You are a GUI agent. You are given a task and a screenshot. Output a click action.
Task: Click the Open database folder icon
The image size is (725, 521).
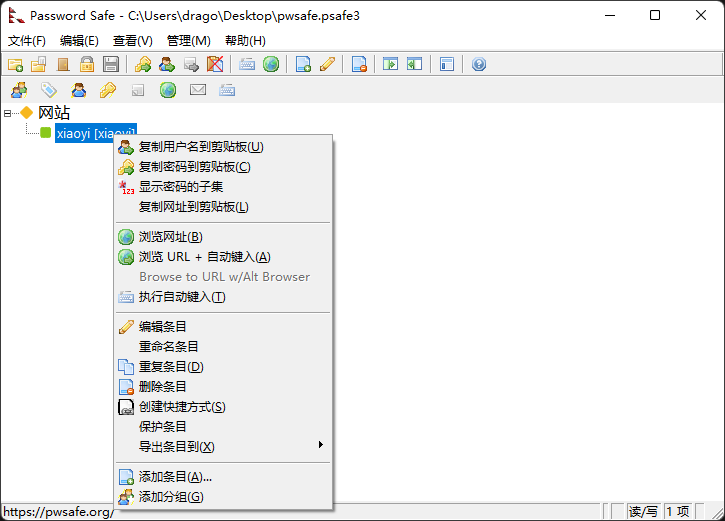tap(39, 64)
